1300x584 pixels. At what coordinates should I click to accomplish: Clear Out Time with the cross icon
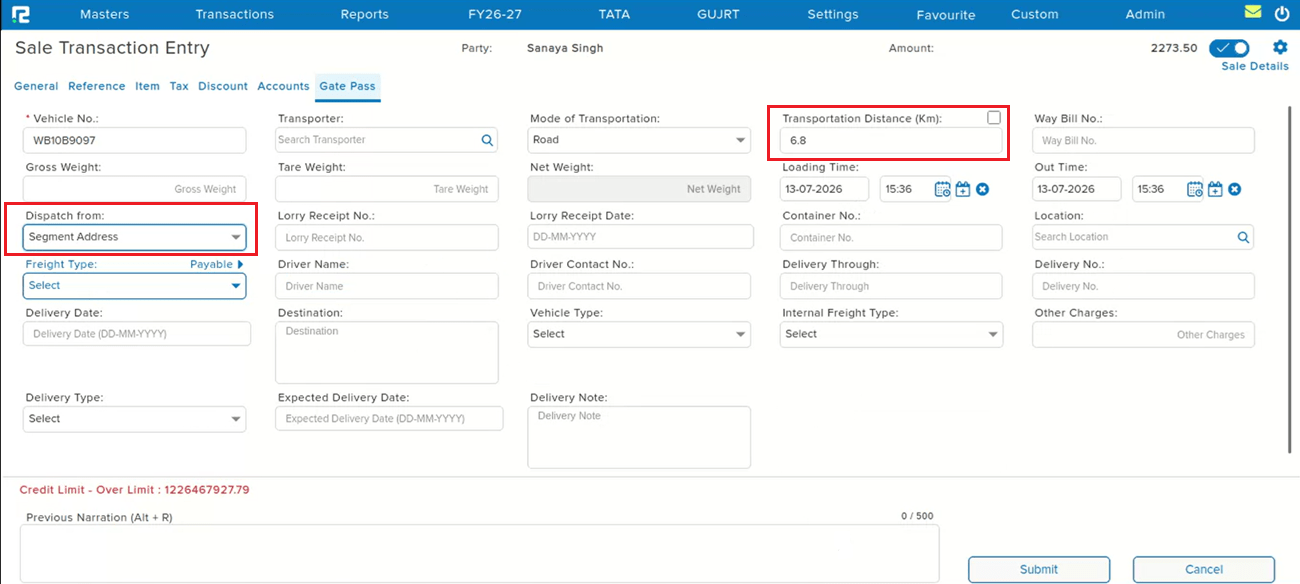pyautogui.click(x=1235, y=189)
